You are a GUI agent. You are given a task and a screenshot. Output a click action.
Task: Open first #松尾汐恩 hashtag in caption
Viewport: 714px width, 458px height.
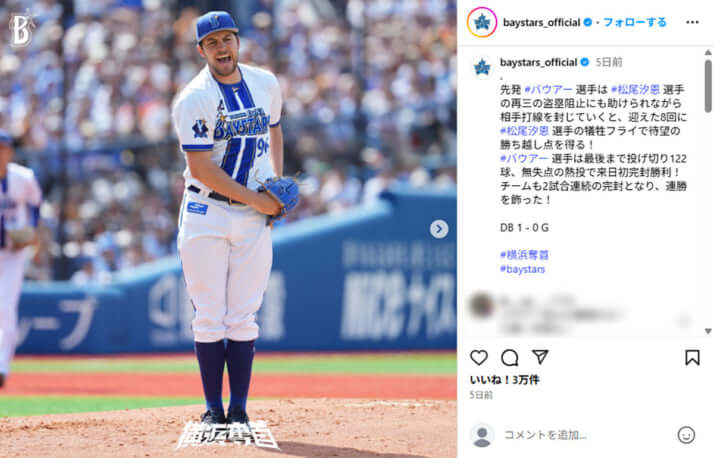635,90
